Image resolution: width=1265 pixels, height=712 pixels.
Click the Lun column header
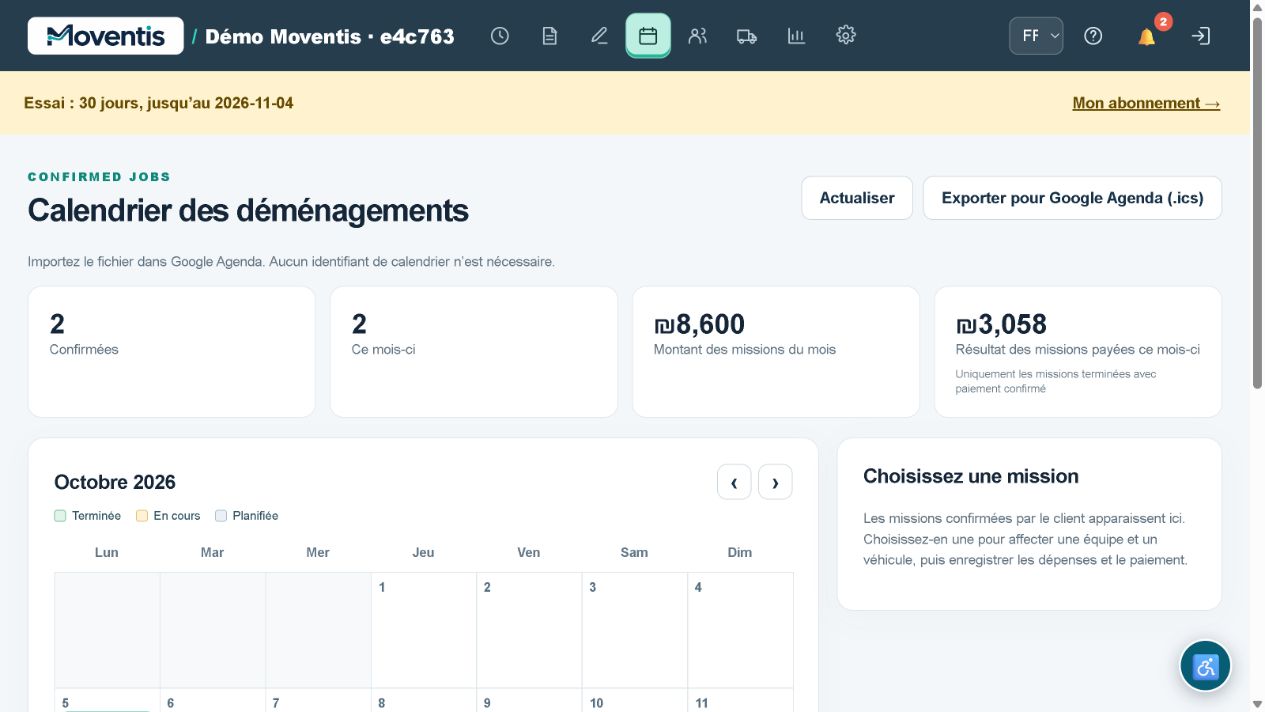tap(107, 552)
